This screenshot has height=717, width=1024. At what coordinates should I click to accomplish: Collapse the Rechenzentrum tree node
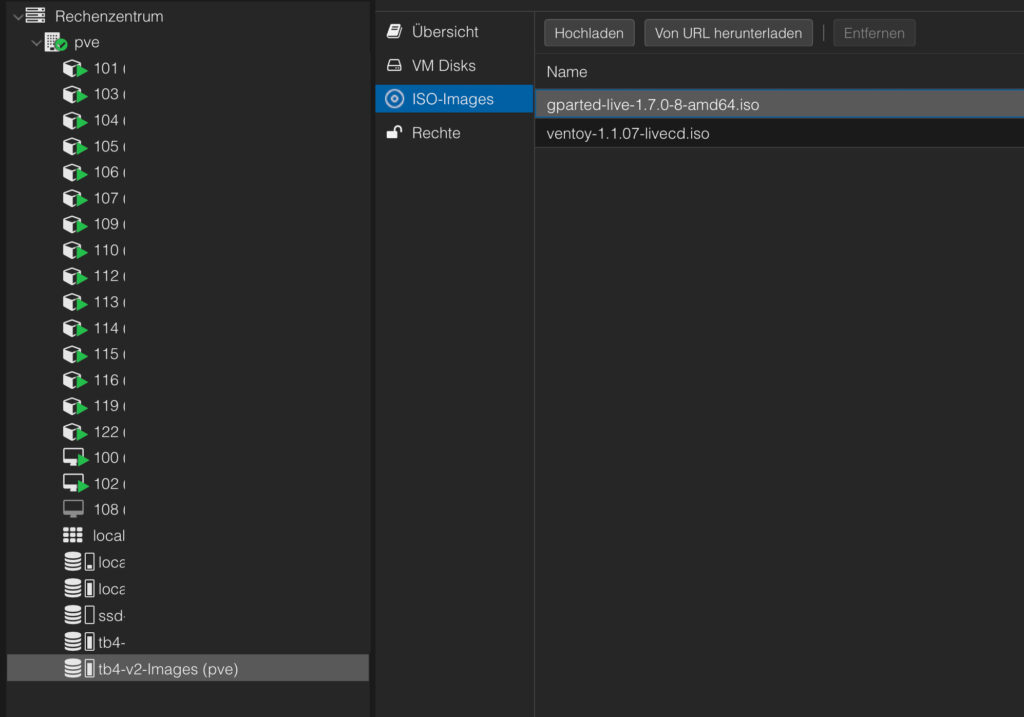[17, 17]
